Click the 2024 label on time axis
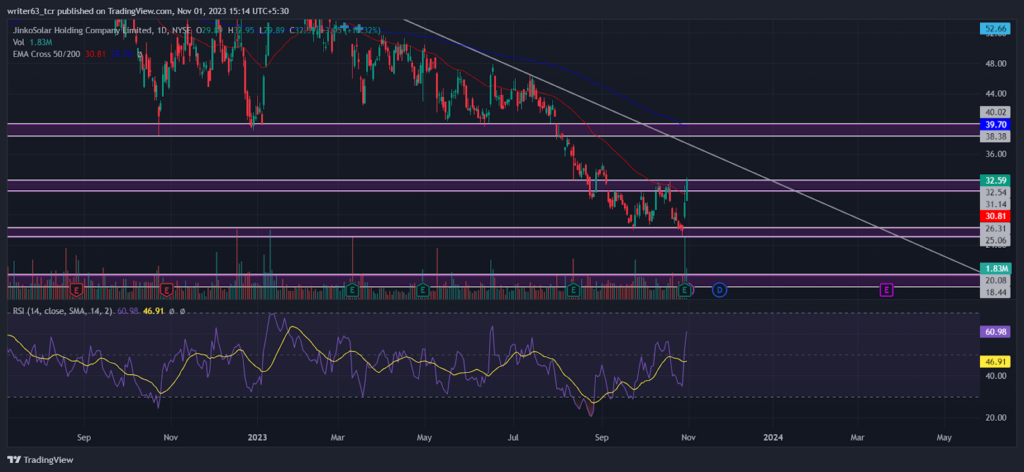The width and height of the screenshot is (1024, 472). click(773, 435)
